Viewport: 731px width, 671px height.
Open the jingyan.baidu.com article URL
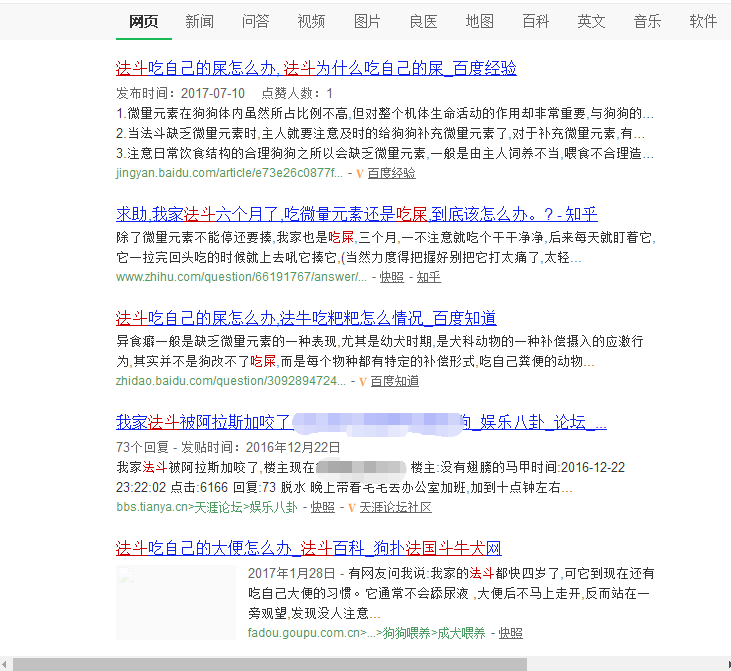point(229,173)
